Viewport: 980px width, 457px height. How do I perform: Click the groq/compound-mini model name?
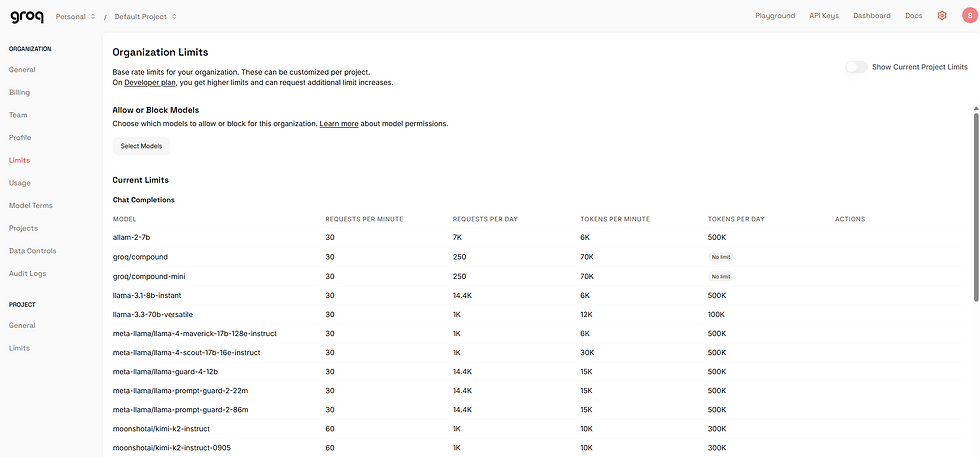[149, 276]
